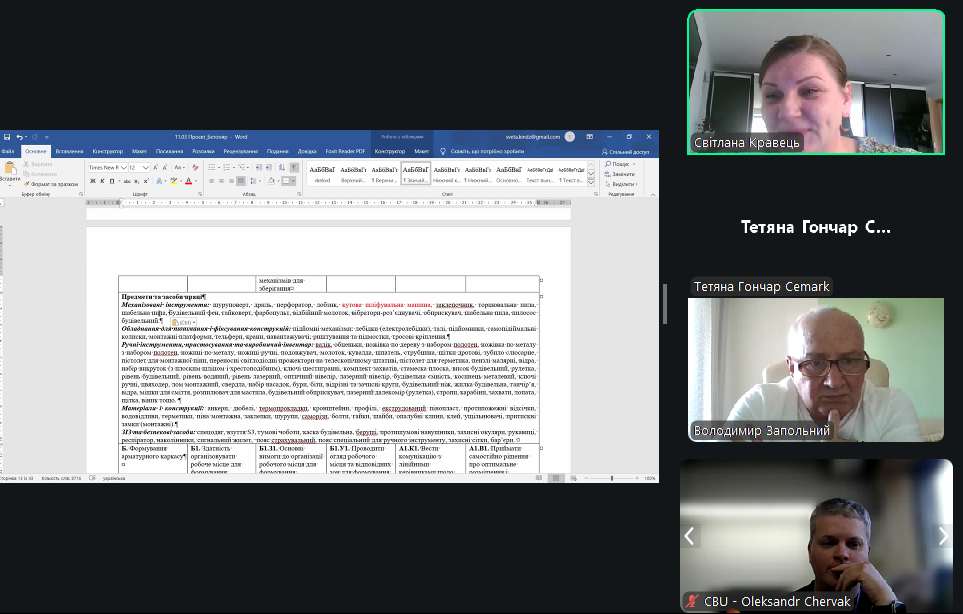Select the Format Painter tool
The height and width of the screenshot is (614, 963).
point(52,184)
